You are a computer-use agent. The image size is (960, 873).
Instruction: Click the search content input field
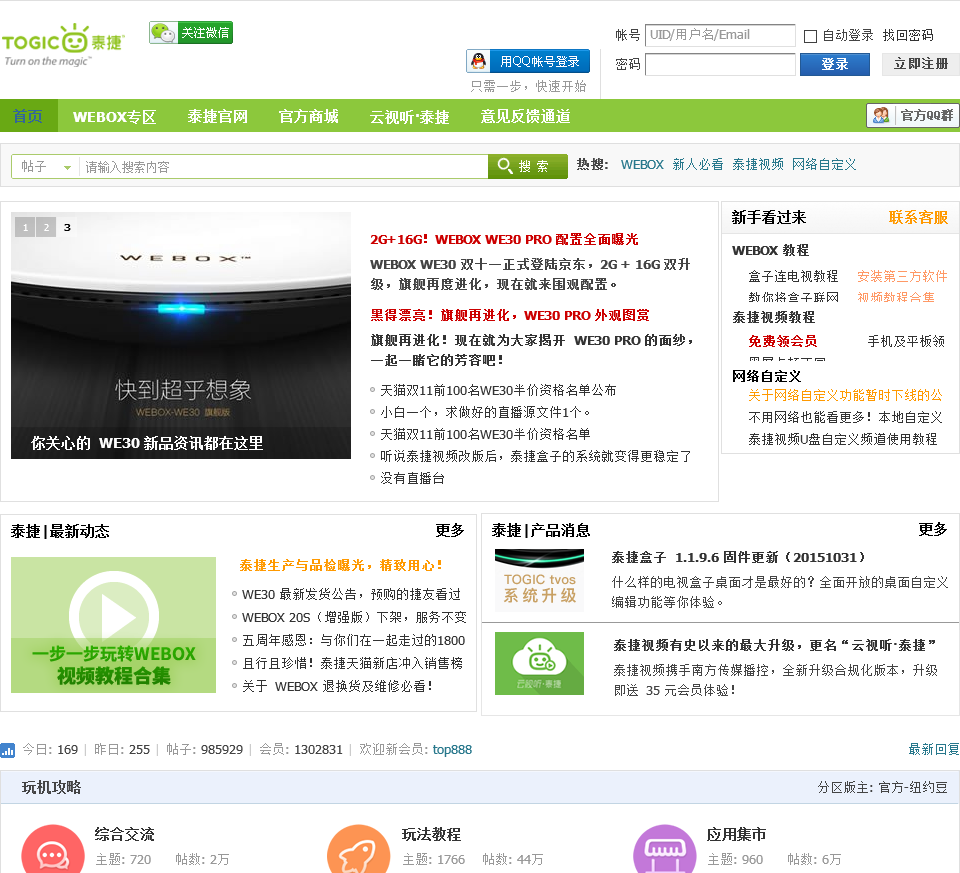[283, 167]
